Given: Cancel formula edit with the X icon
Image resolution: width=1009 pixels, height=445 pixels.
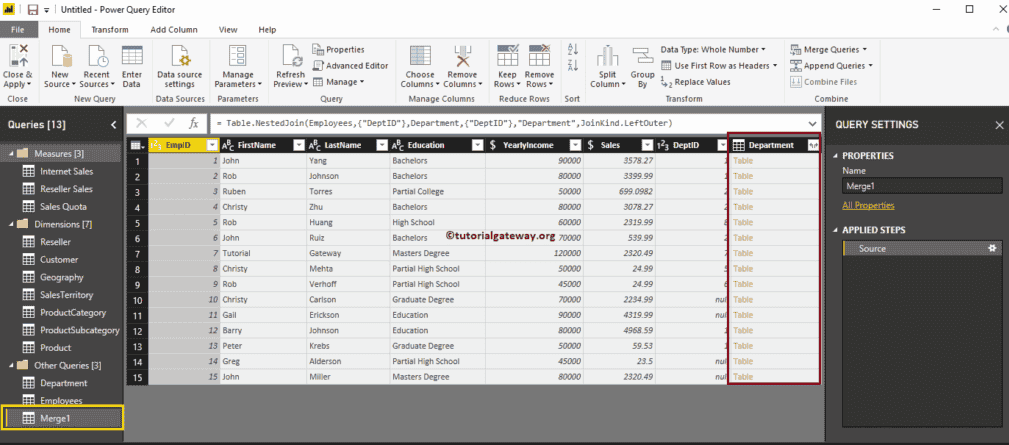Looking at the screenshot, I should 142,123.
